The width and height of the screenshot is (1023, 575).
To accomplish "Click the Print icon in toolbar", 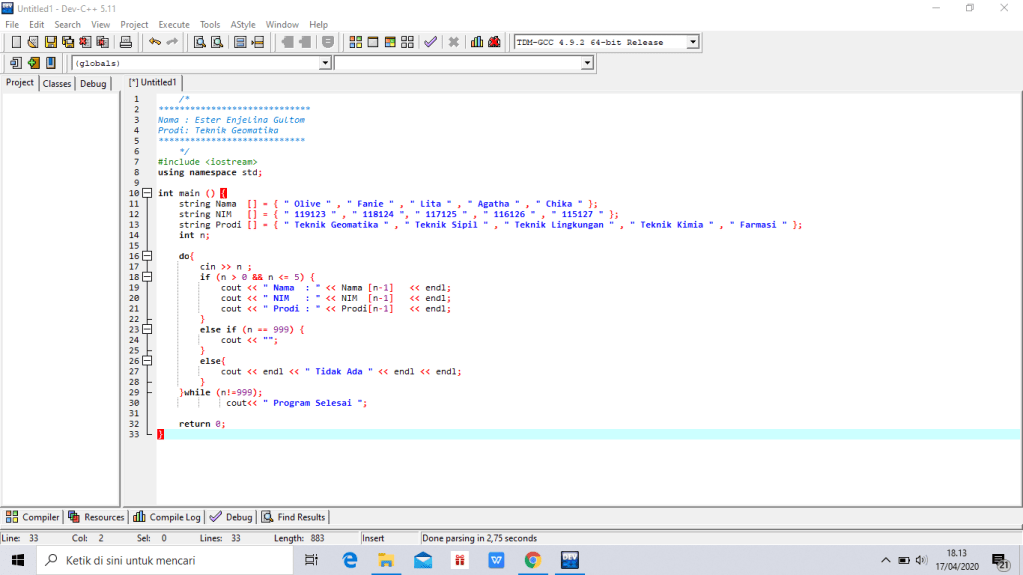I will coord(126,42).
